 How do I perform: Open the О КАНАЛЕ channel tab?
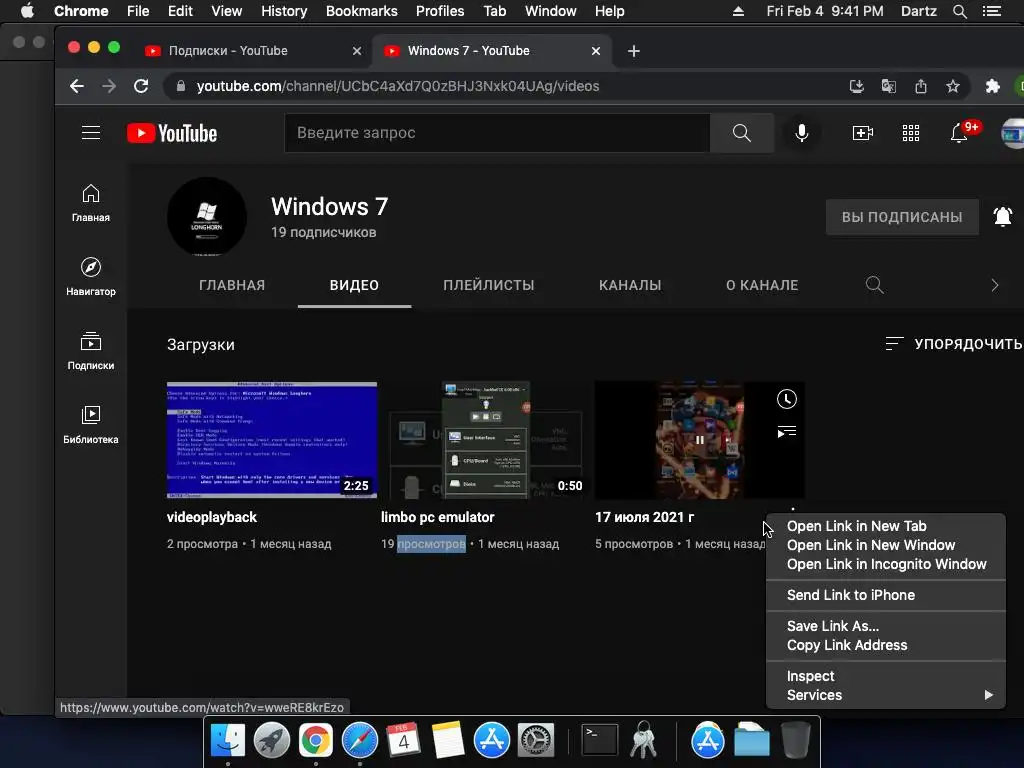(762, 285)
